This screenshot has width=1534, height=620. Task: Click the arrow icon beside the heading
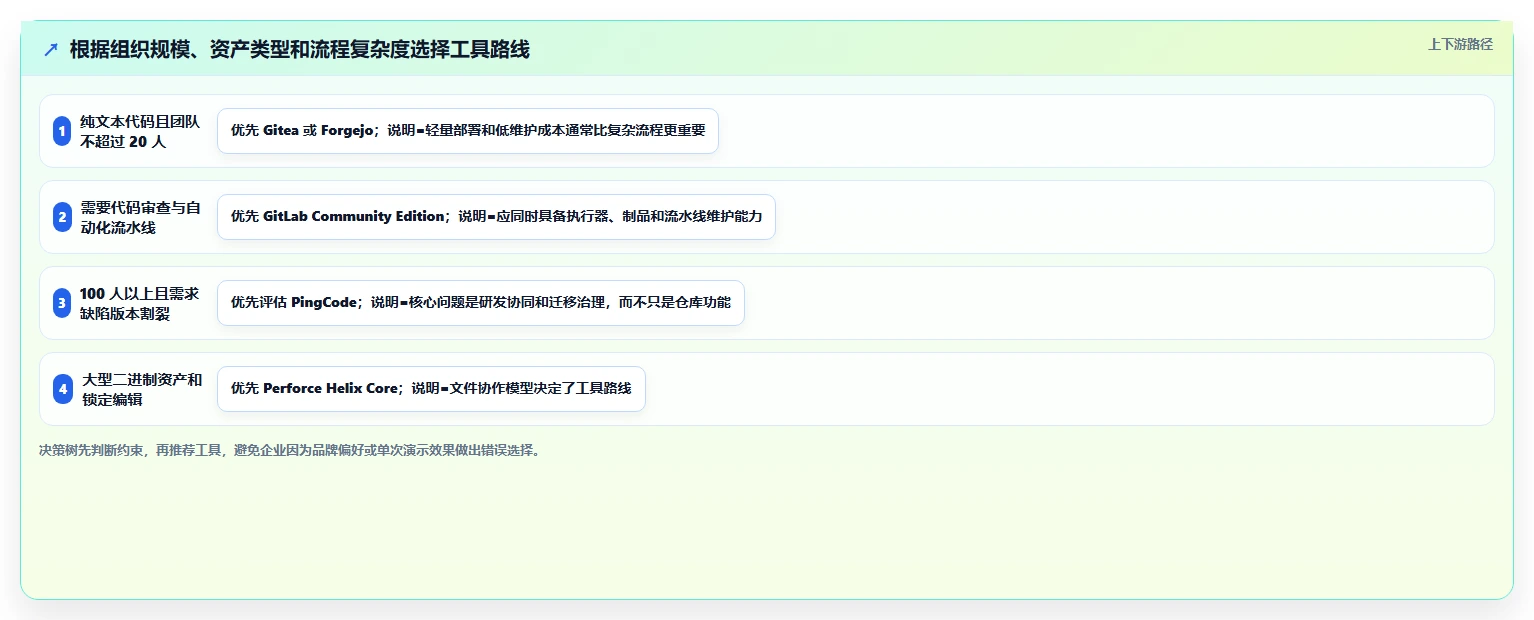pyautogui.click(x=50, y=49)
